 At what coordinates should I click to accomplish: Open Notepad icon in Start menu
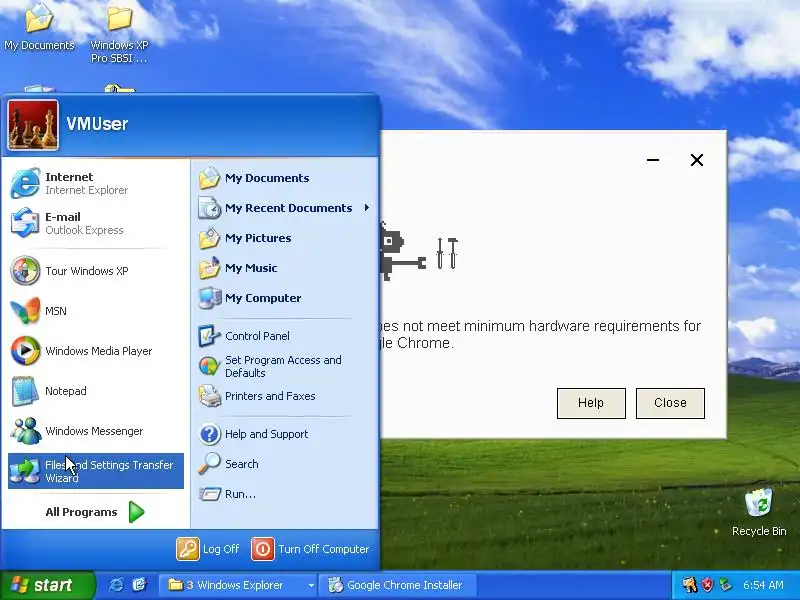click(24, 391)
